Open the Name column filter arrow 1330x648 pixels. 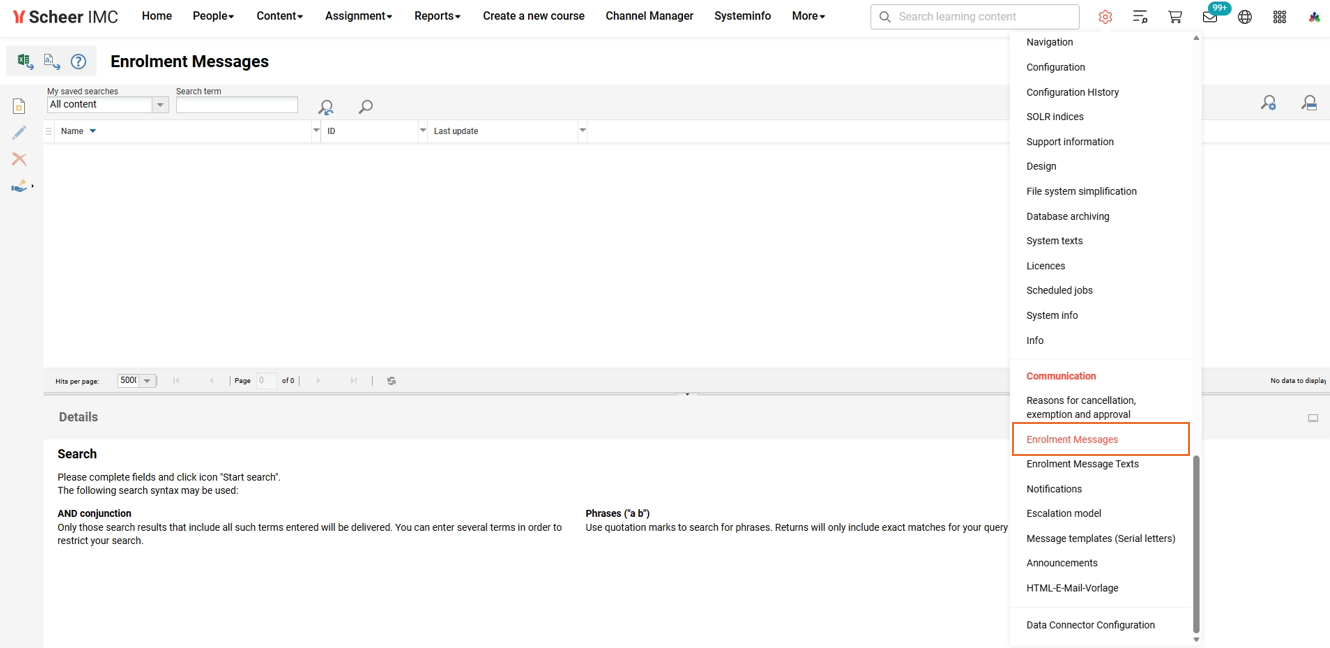(316, 130)
